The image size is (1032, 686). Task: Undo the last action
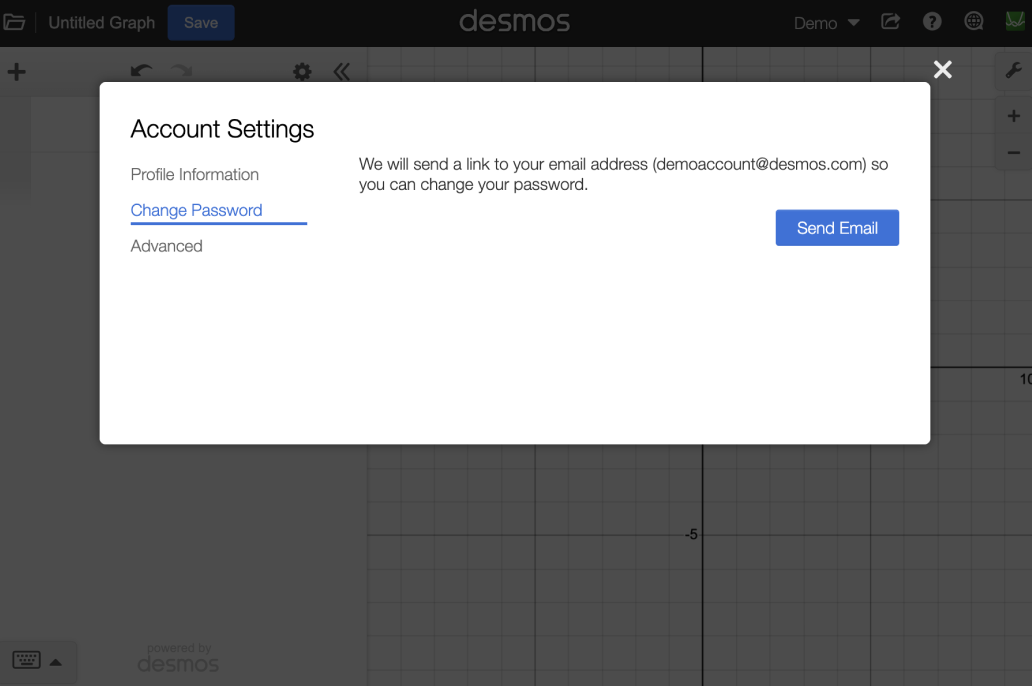pyautogui.click(x=141, y=70)
